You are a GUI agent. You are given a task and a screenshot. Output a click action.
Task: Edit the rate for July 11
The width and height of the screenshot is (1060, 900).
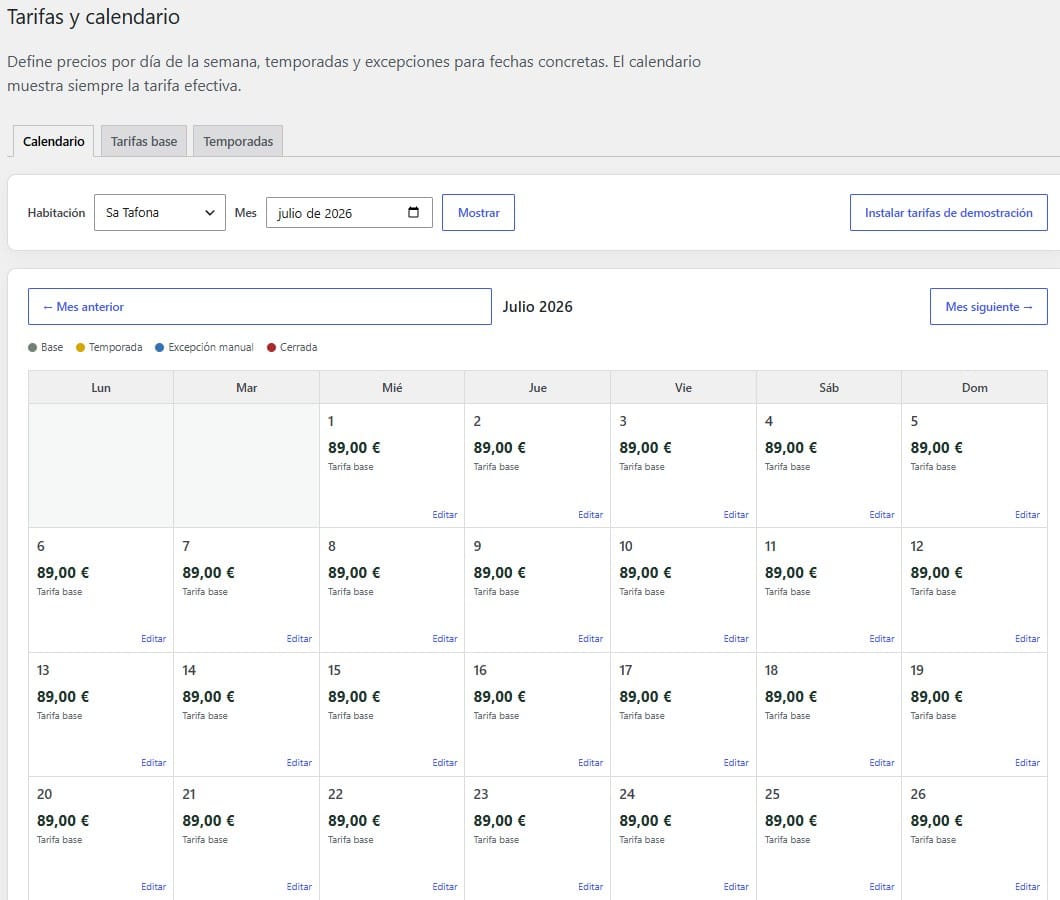pos(882,638)
